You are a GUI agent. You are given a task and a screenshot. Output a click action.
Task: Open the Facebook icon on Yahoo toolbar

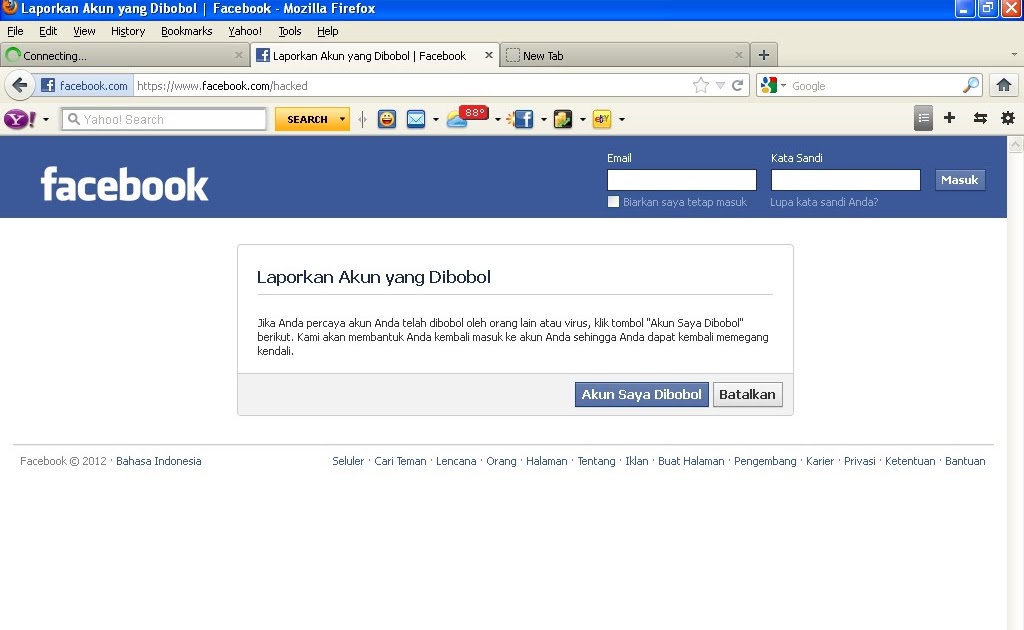coord(523,118)
